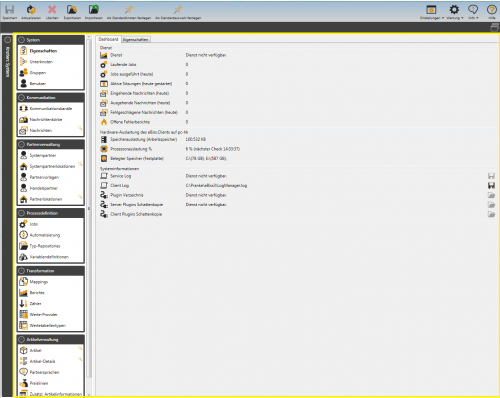
Task: Click the search magnifier next to Nachrichten
Action: coord(80,128)
